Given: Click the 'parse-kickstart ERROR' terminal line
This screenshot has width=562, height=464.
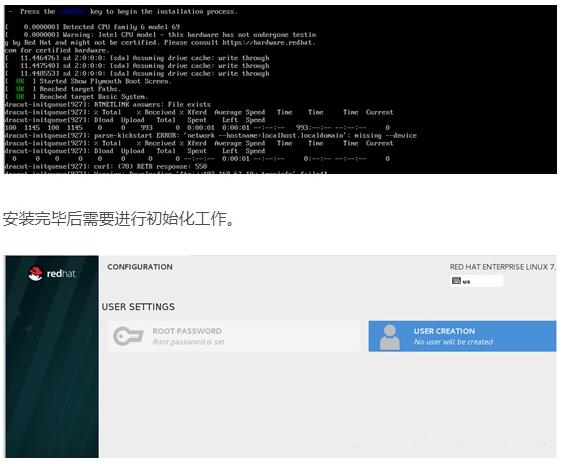Looking at the screenshot, I should (x=211, y=135).
